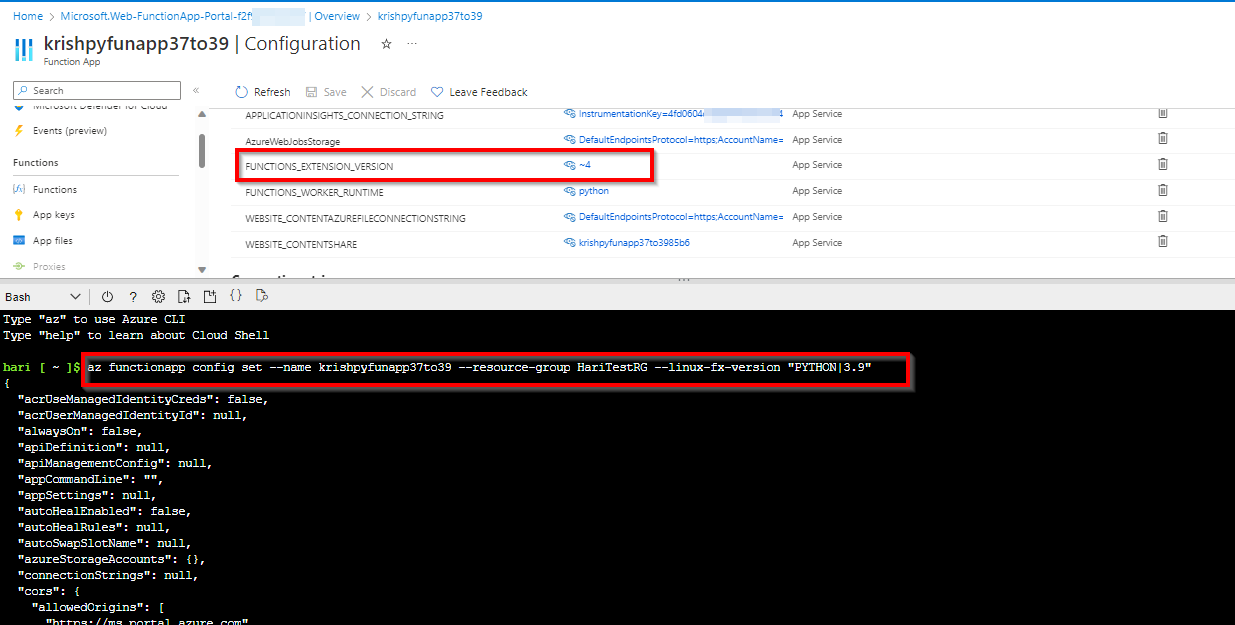1235x625 pixels.
Task: Delete the AzureWebJobsStorage setting
Action: coord(1163,139)
